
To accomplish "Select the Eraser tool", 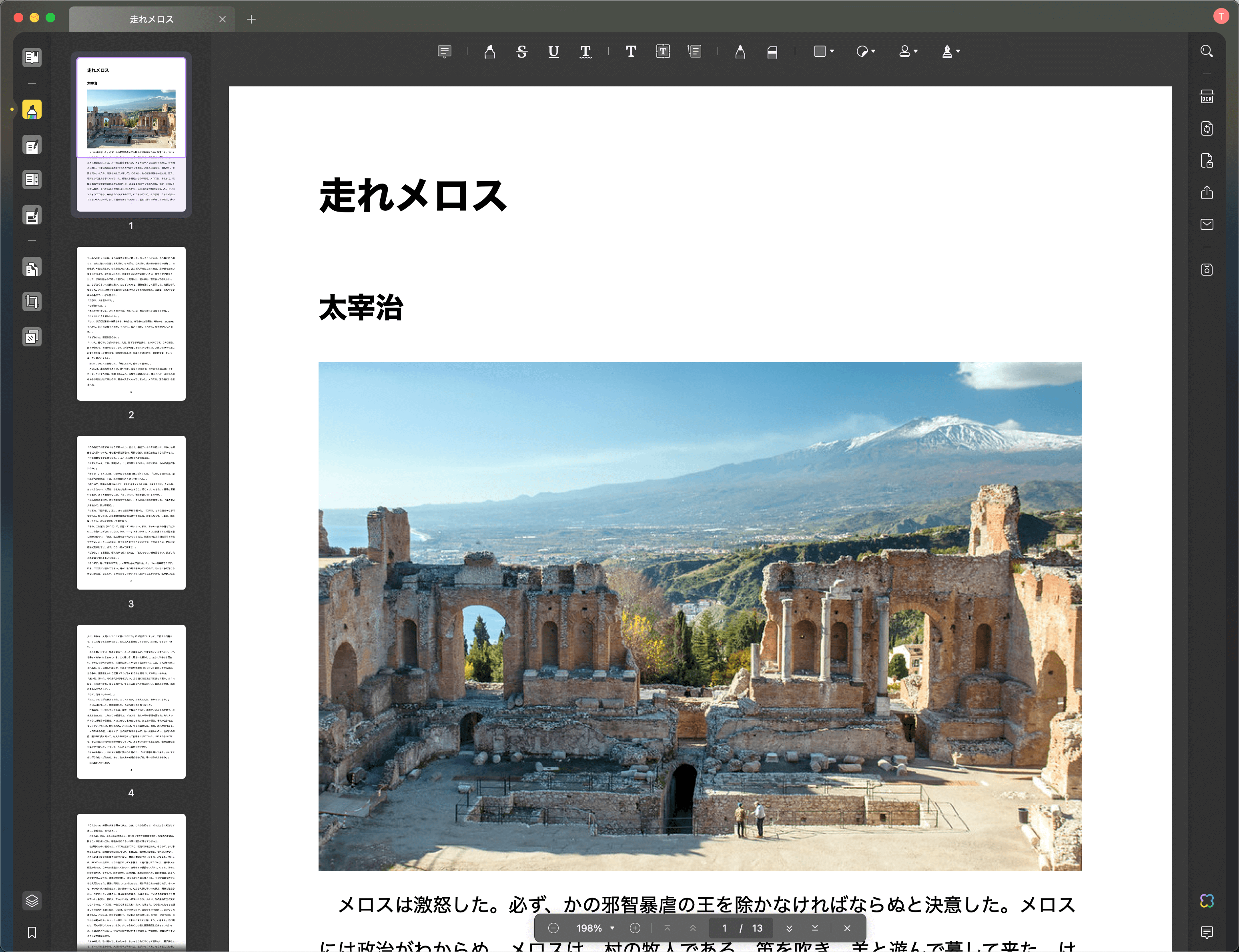I will coord(772,52).
